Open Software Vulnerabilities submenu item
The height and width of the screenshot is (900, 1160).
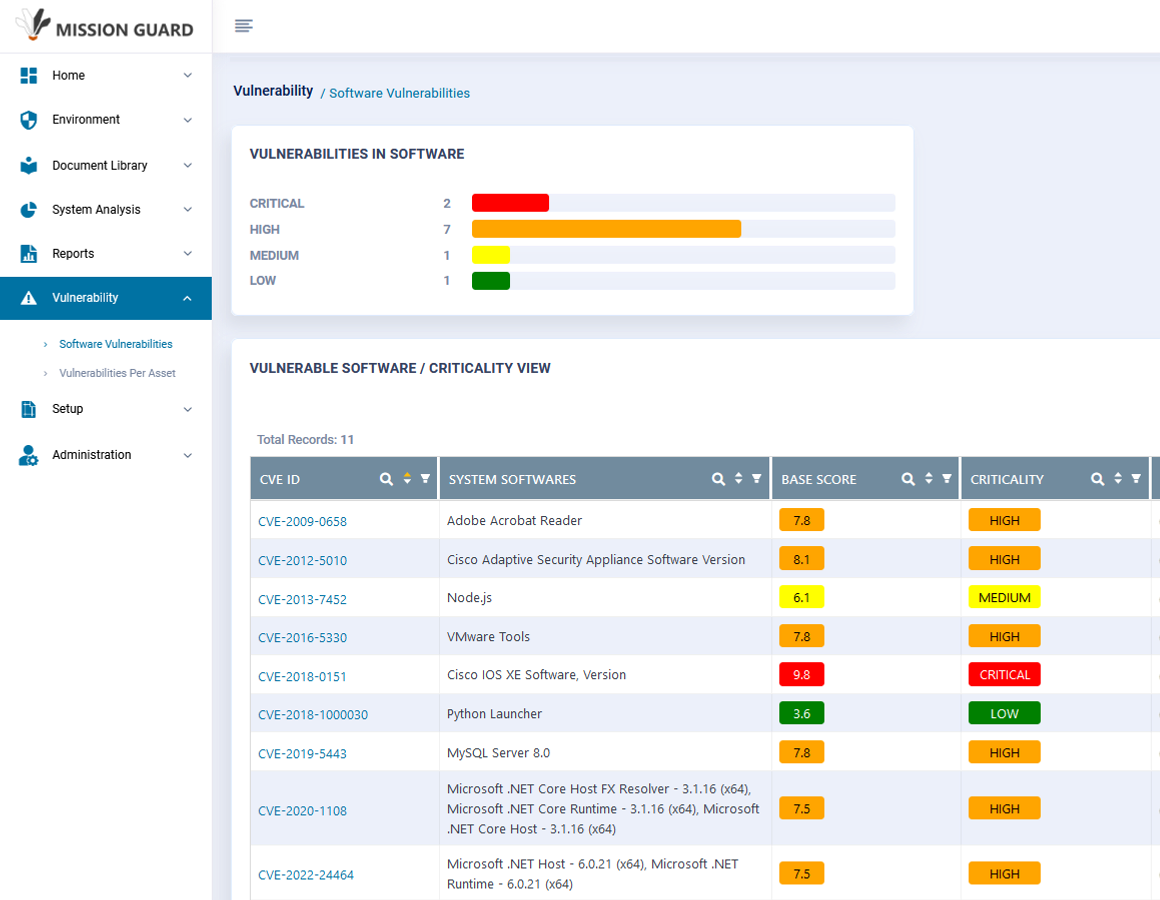point(115,344)
